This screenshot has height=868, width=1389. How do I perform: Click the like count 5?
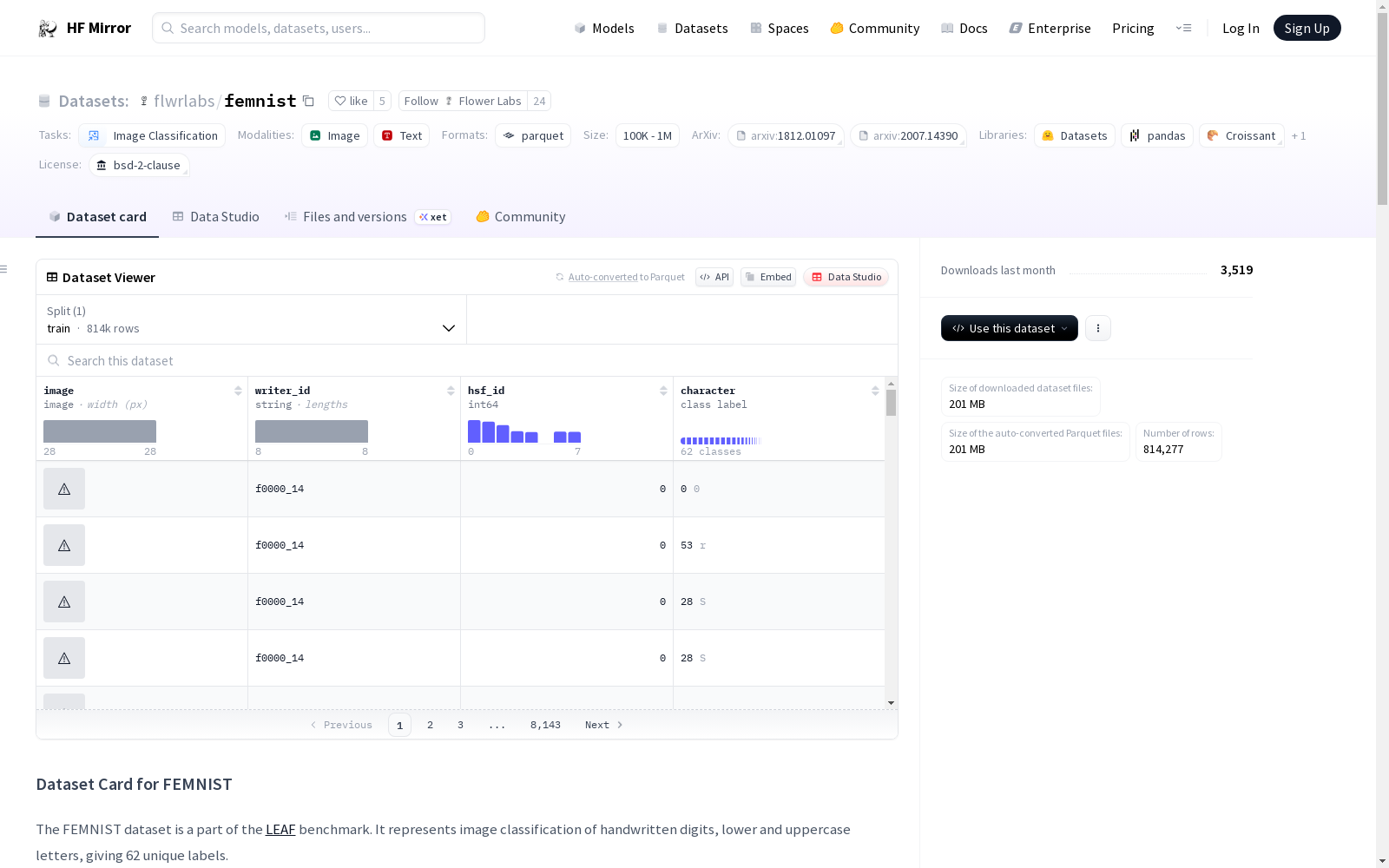point(382,101)
